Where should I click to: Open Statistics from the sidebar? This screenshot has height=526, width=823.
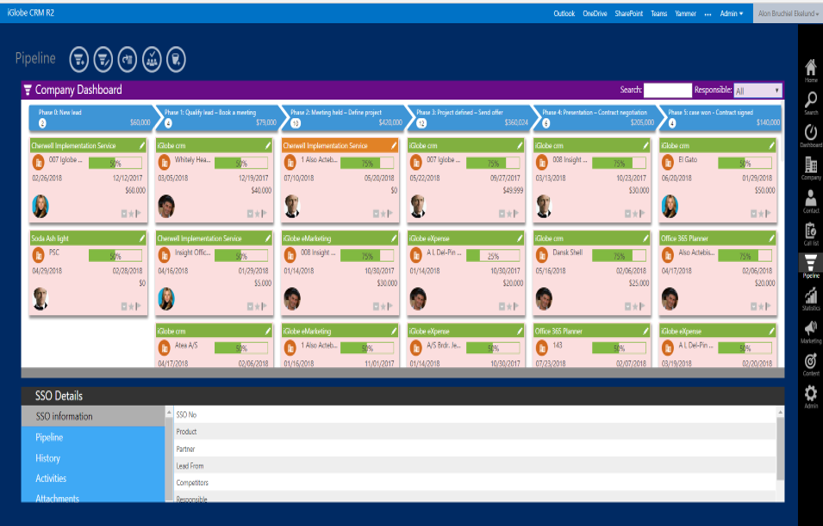pos(810,299)
